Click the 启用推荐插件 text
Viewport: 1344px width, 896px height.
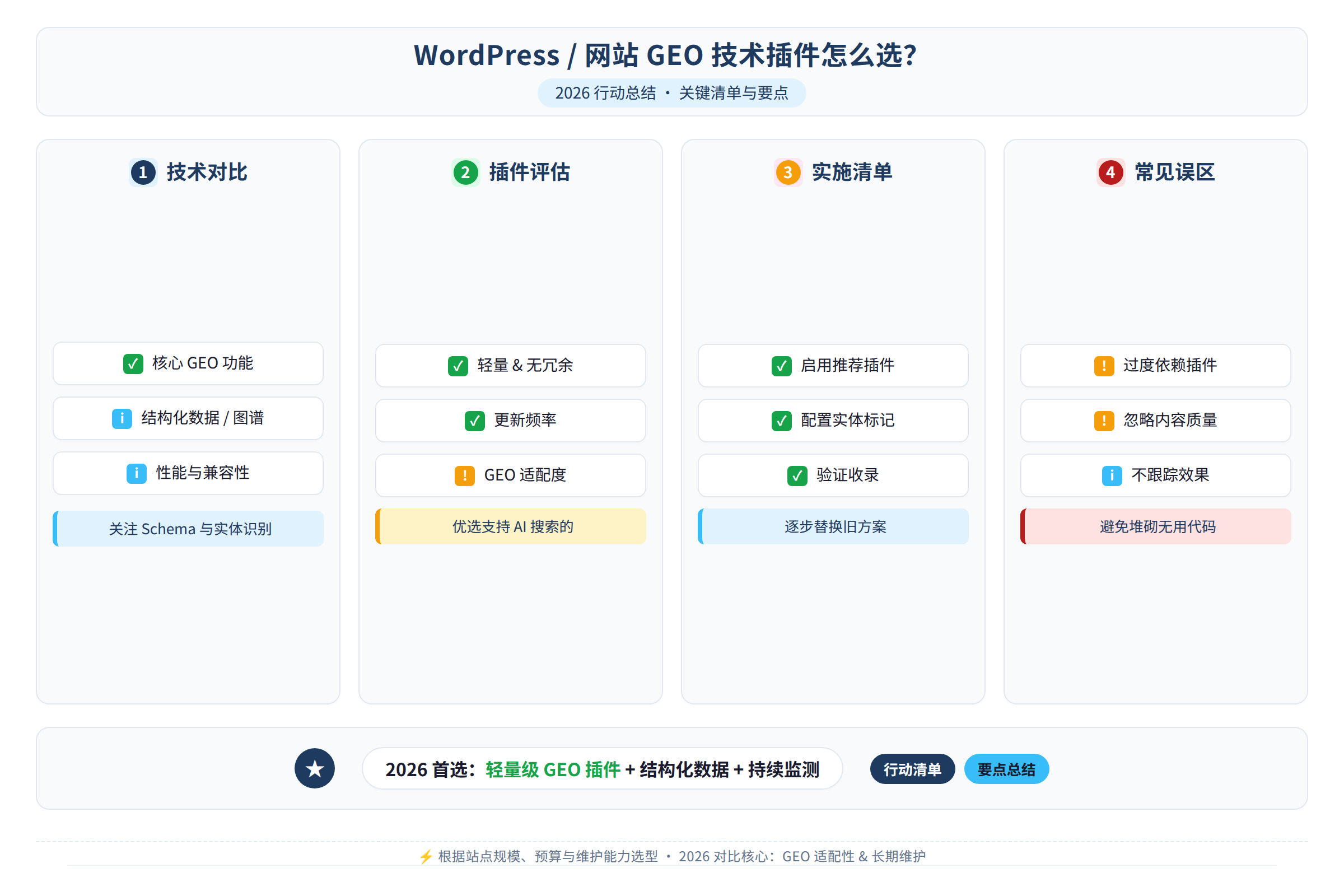847,366
